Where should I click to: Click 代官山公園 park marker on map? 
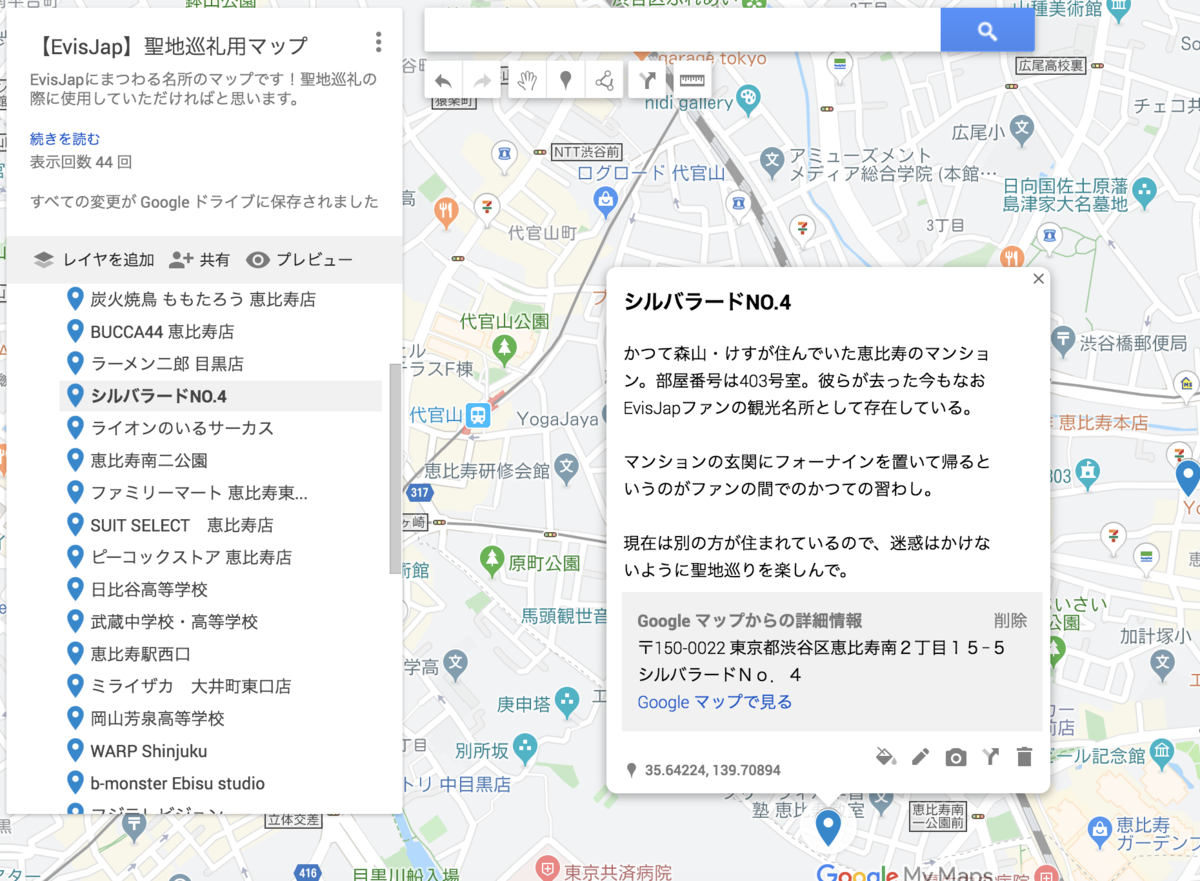click(504, 349)
